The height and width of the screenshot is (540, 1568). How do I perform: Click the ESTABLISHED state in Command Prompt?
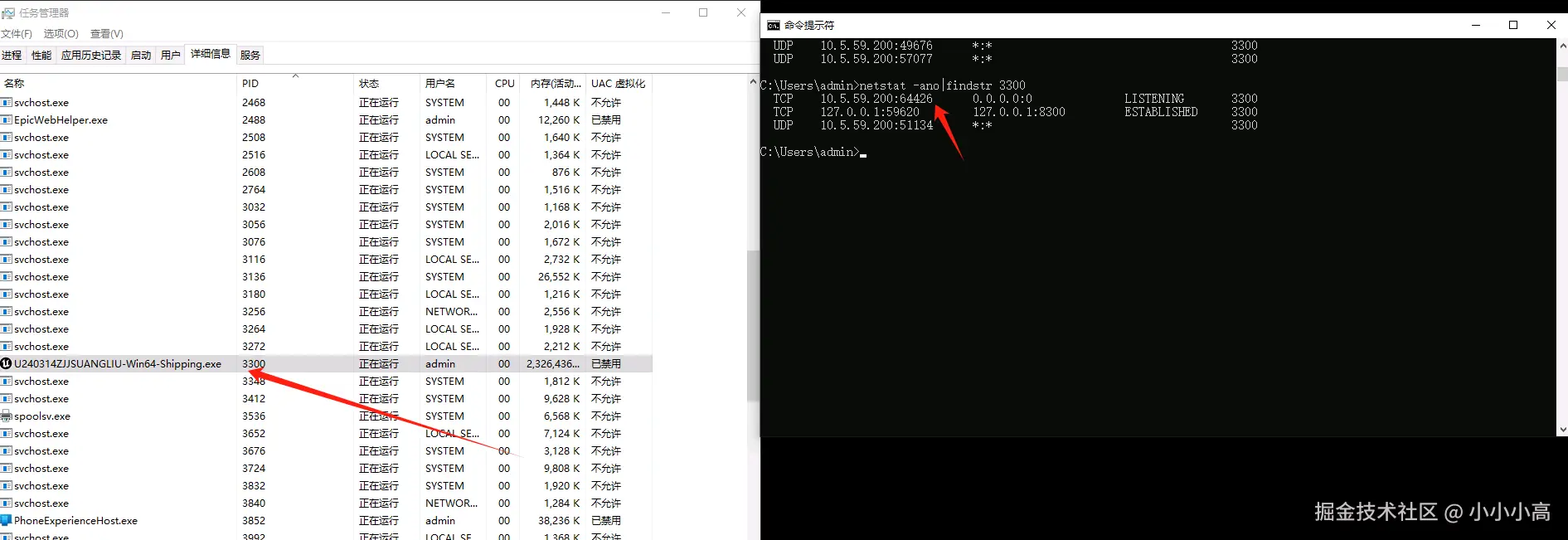click(x=1161, y=112)
